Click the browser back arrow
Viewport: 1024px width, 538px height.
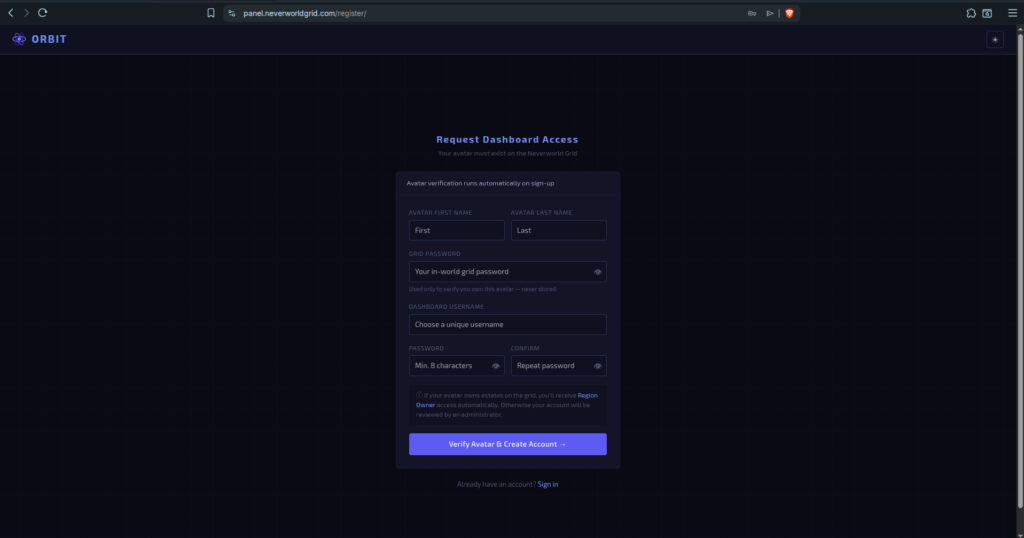[x=11, y=13]
